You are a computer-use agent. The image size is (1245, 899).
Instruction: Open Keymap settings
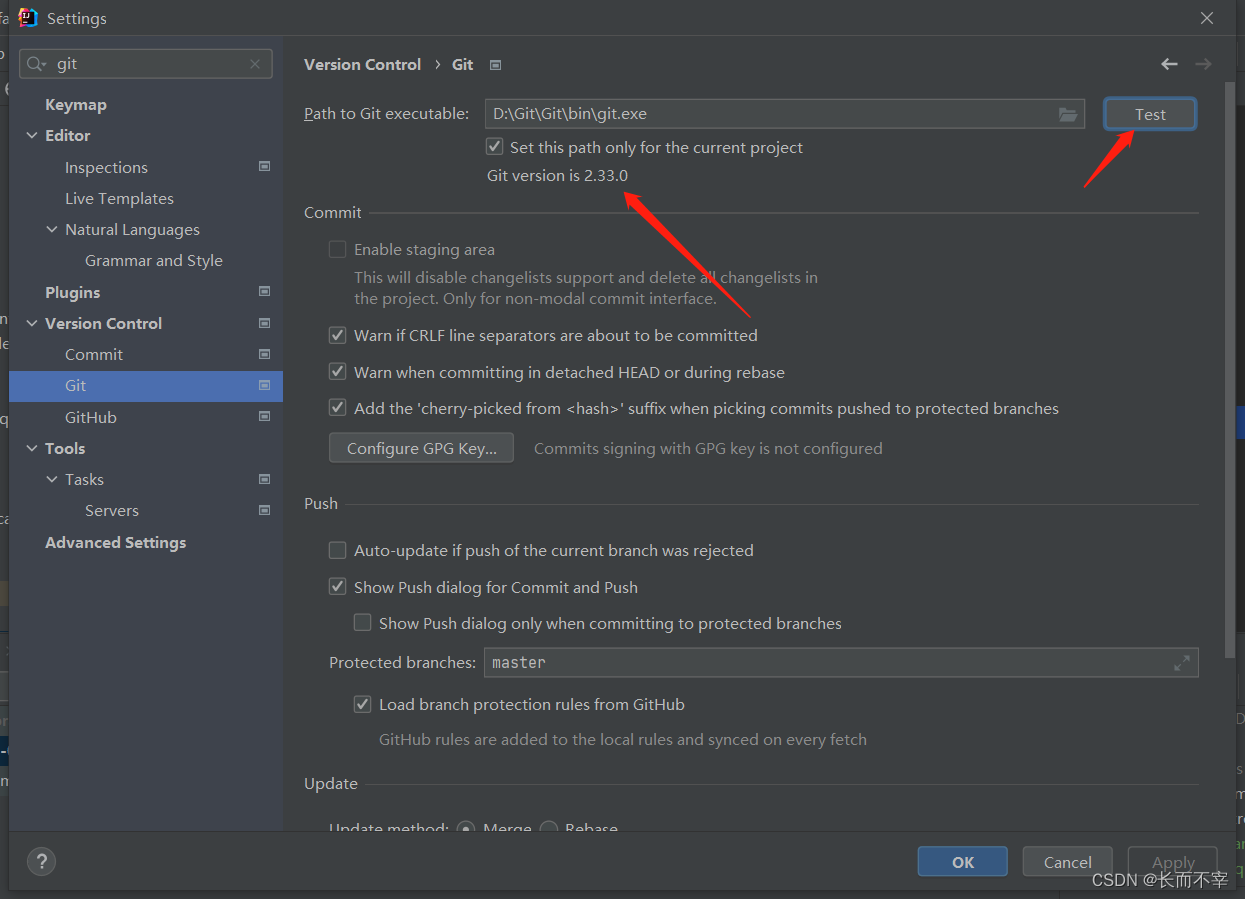pos(76,104)
